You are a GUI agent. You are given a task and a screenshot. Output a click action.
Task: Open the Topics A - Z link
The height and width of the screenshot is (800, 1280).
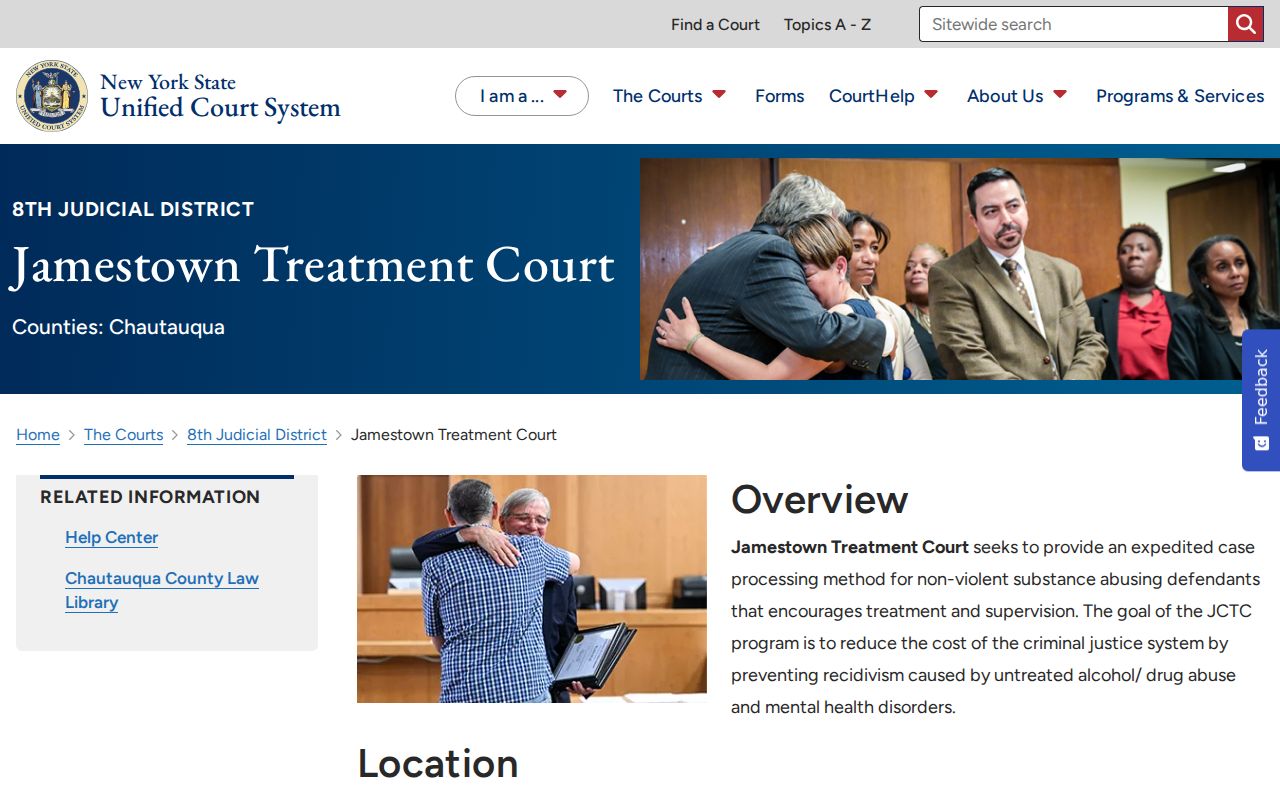tap(827, 24)
